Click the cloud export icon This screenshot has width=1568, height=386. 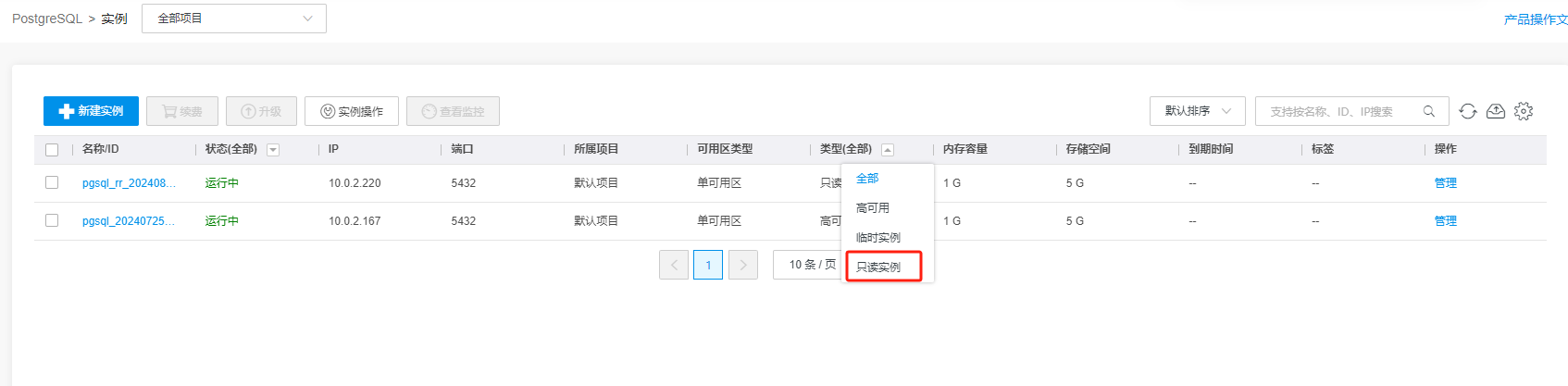point(1495,111)
